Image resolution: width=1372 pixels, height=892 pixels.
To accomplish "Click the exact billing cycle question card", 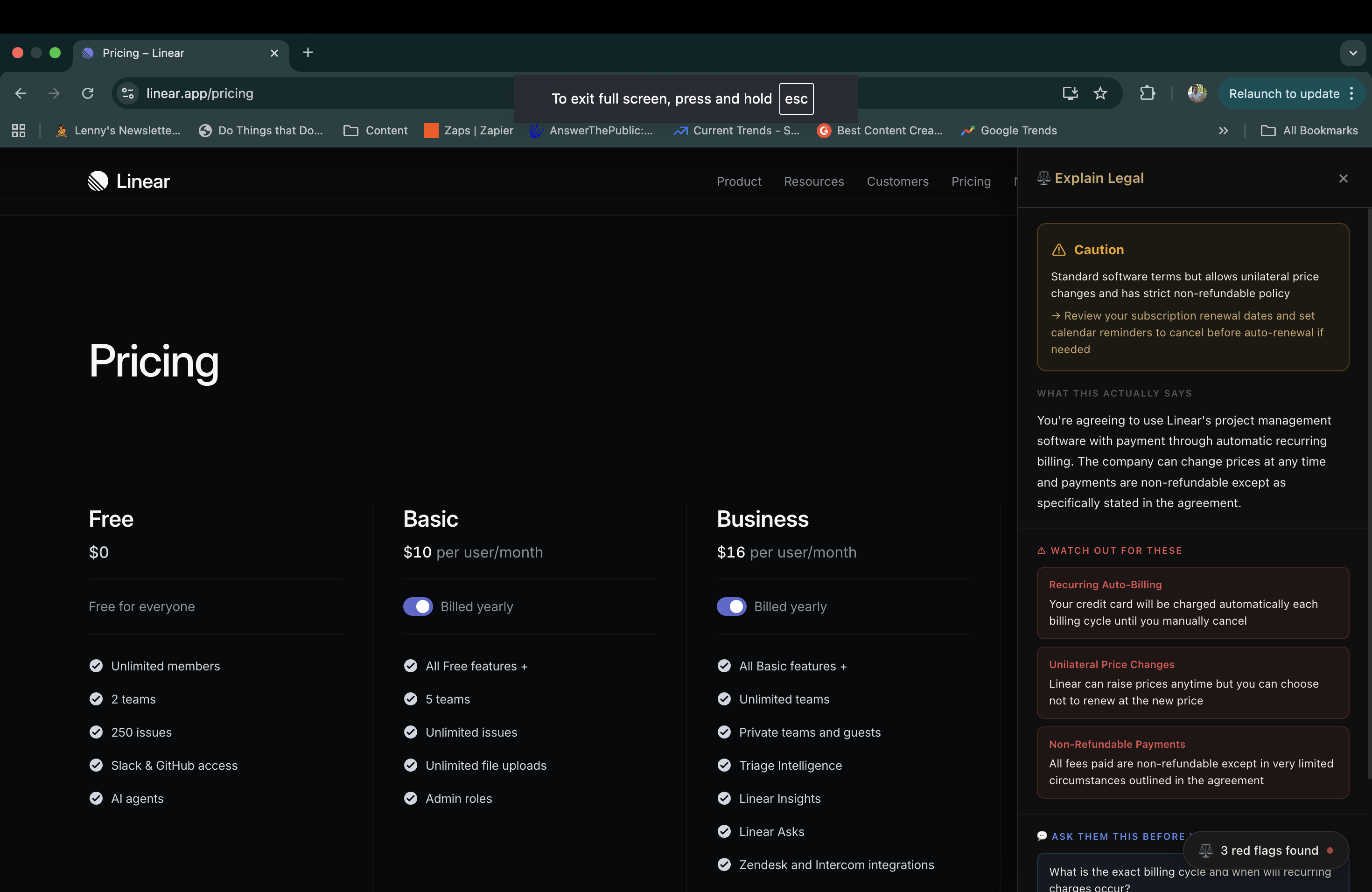I will (1193, 873).
